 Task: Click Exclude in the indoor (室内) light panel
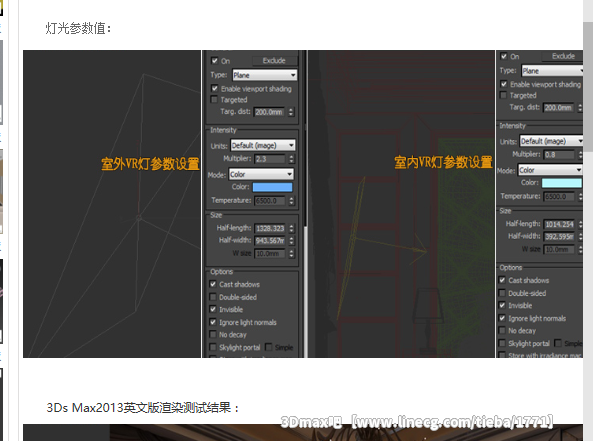click(x=562, y=56)
